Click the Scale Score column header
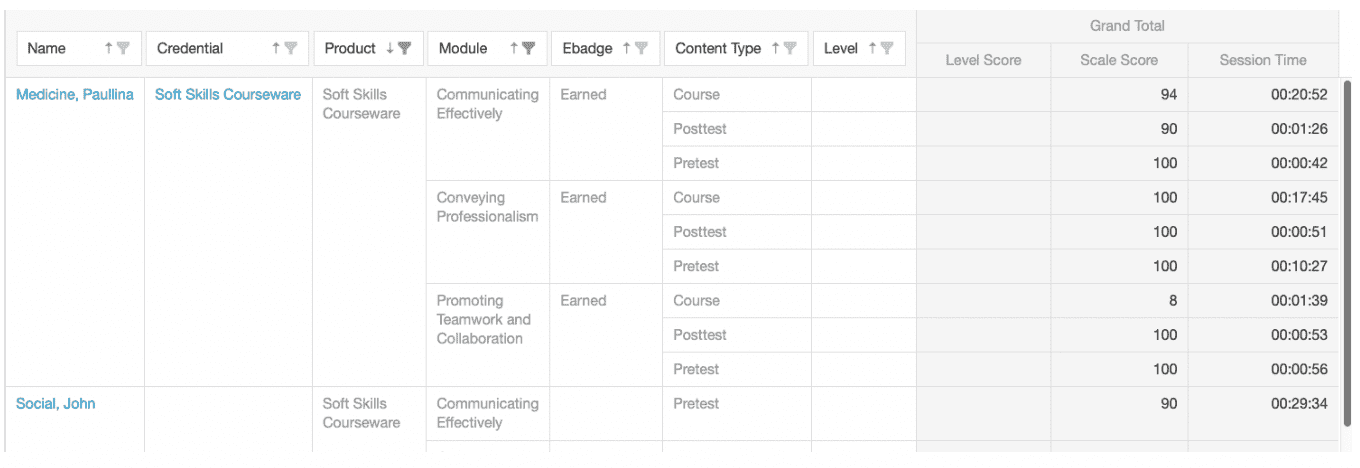 tap(1119, 60)
